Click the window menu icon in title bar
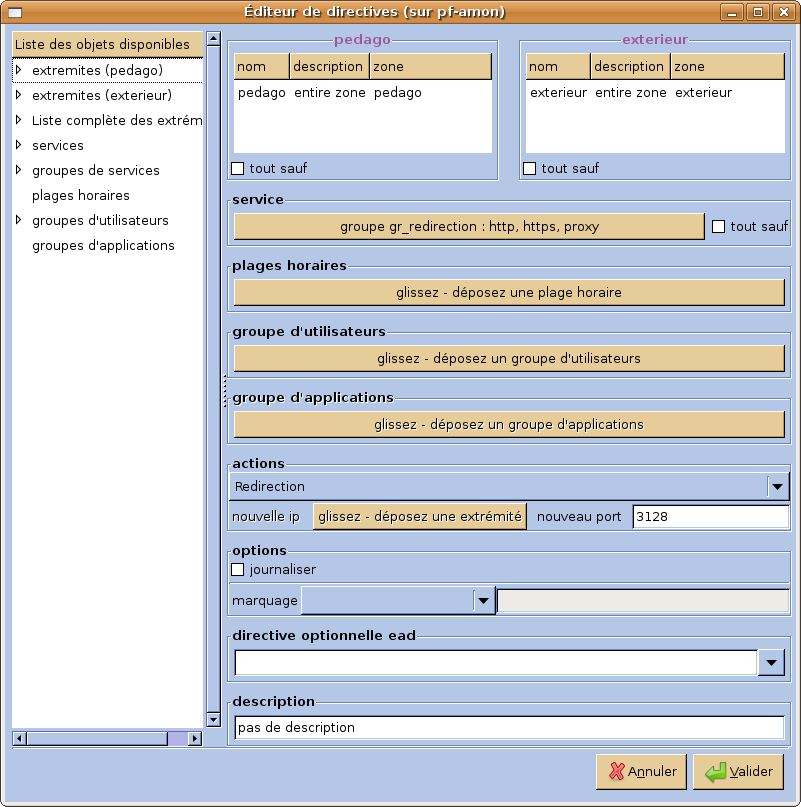This screenshot has width=801, height=807. pyautogui.click(x=15, y=12)
